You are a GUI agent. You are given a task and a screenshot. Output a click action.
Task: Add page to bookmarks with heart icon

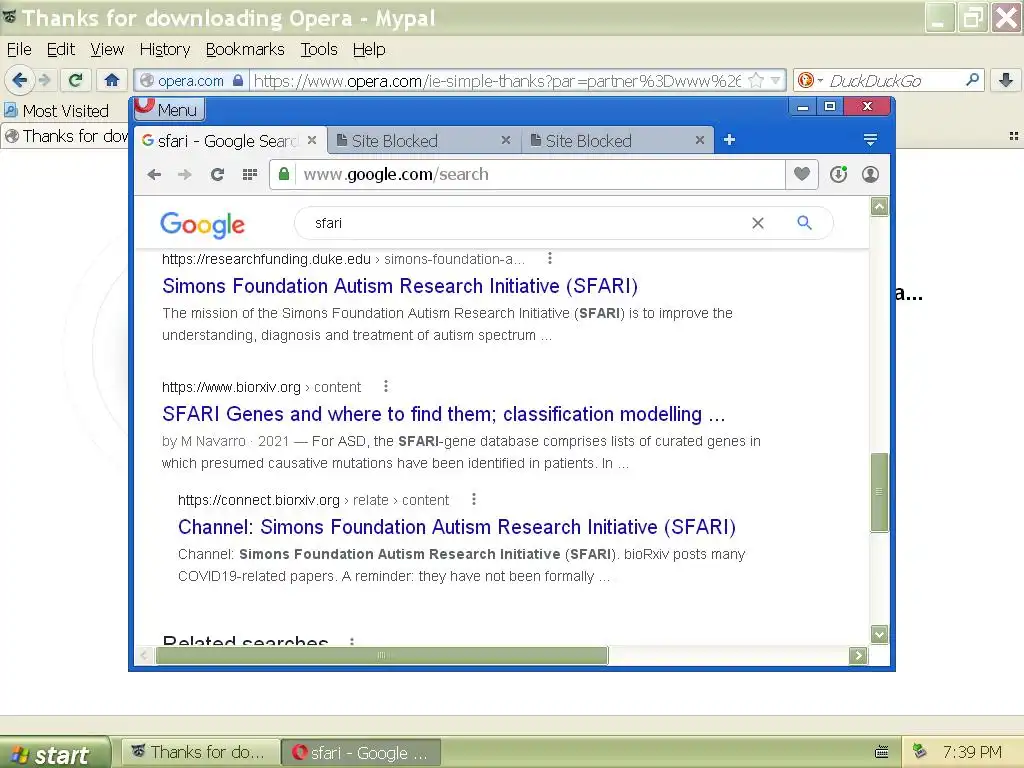[x=802, y=174]
